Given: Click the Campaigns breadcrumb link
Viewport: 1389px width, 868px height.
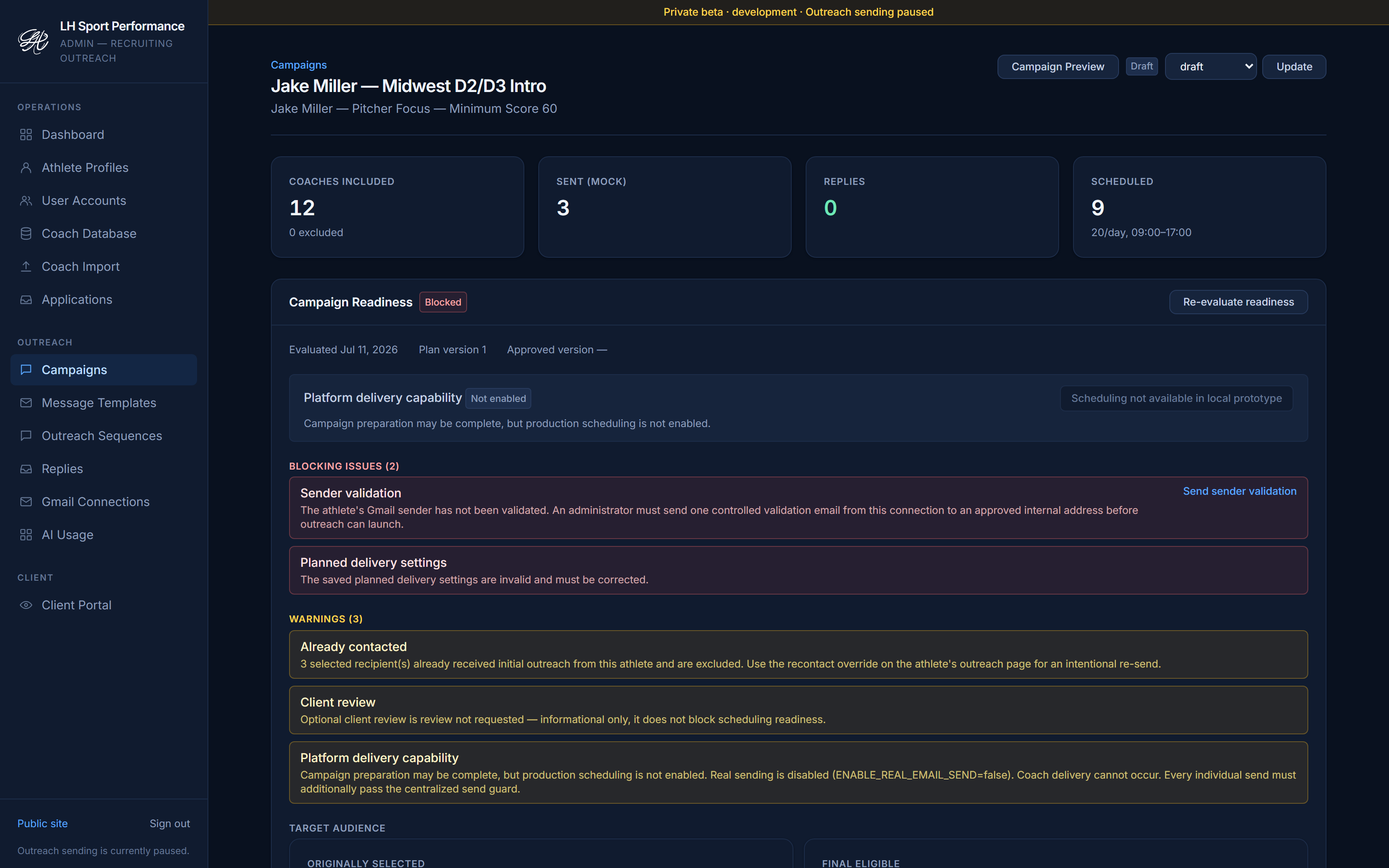Looking at the screenshot, I should (299, 65).
